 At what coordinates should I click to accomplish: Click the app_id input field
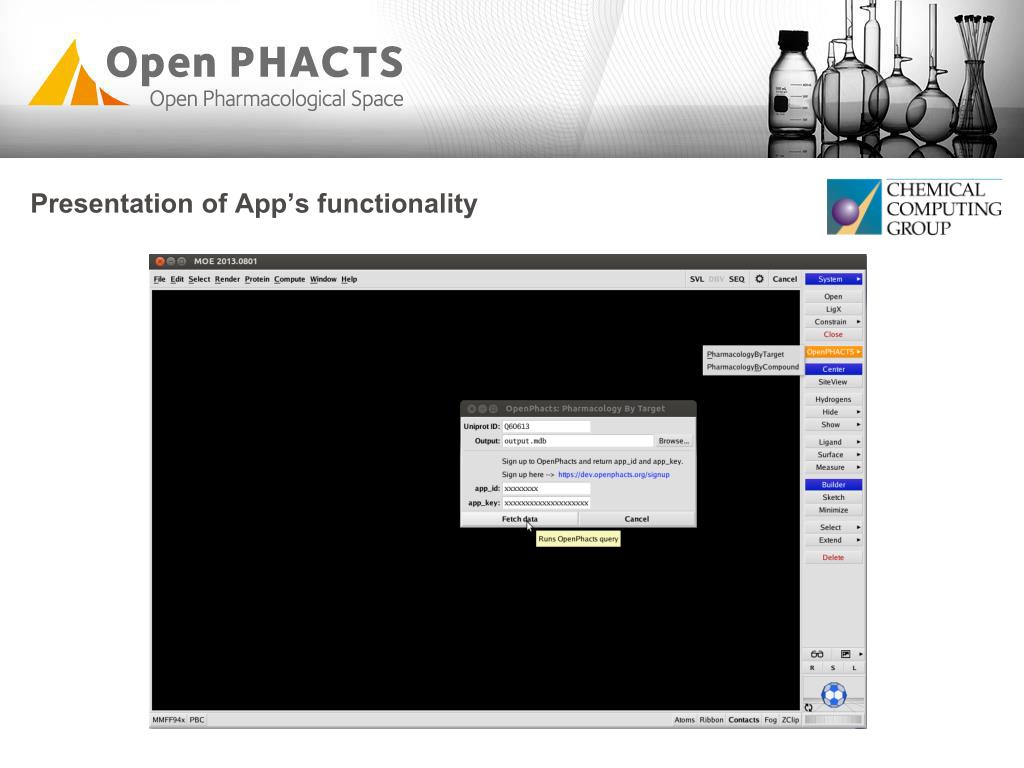click(546, 488)
